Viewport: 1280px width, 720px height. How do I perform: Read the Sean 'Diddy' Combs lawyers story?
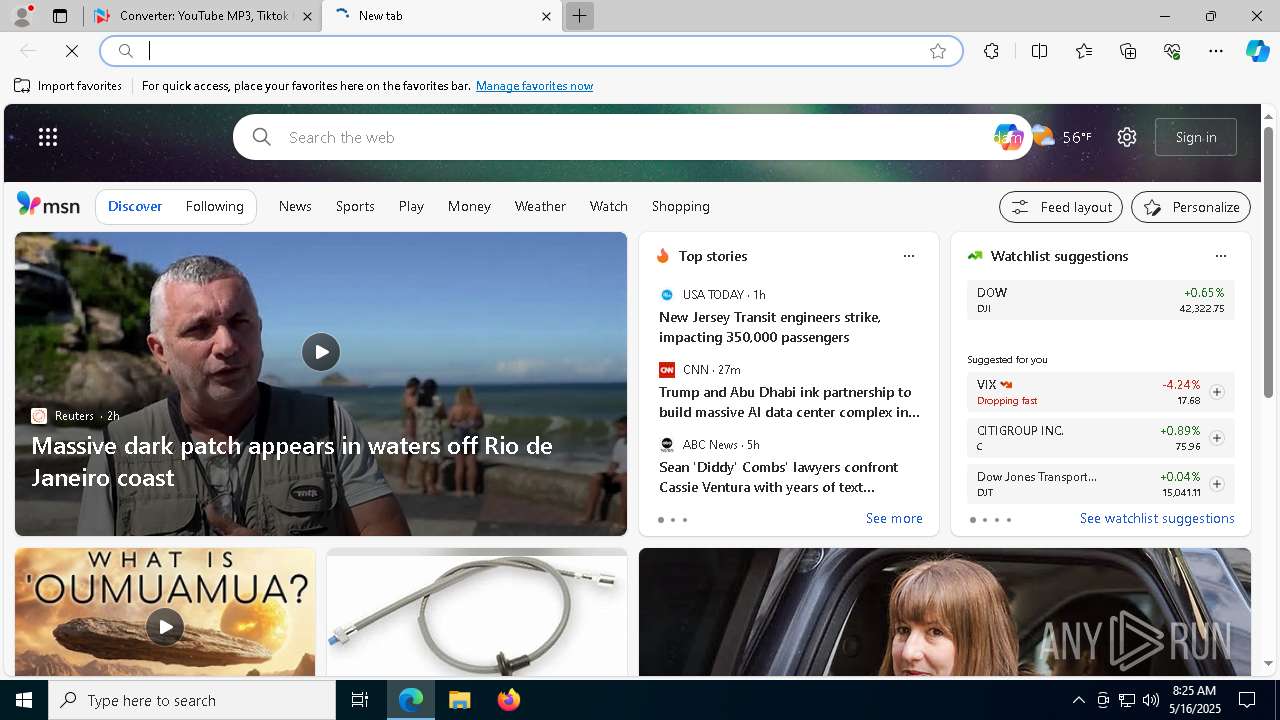tap(778, 477)
